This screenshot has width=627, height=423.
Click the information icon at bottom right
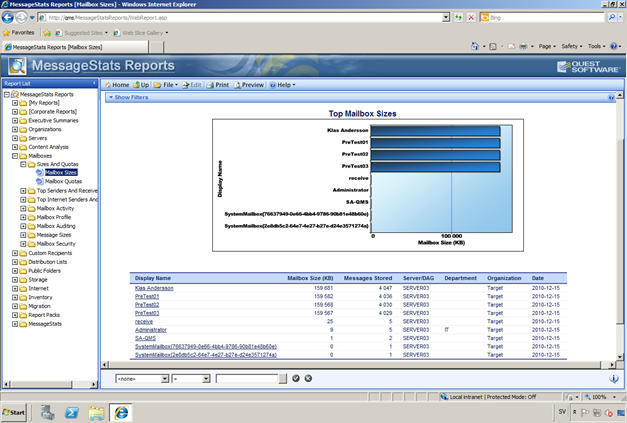[x=614, y=378]
